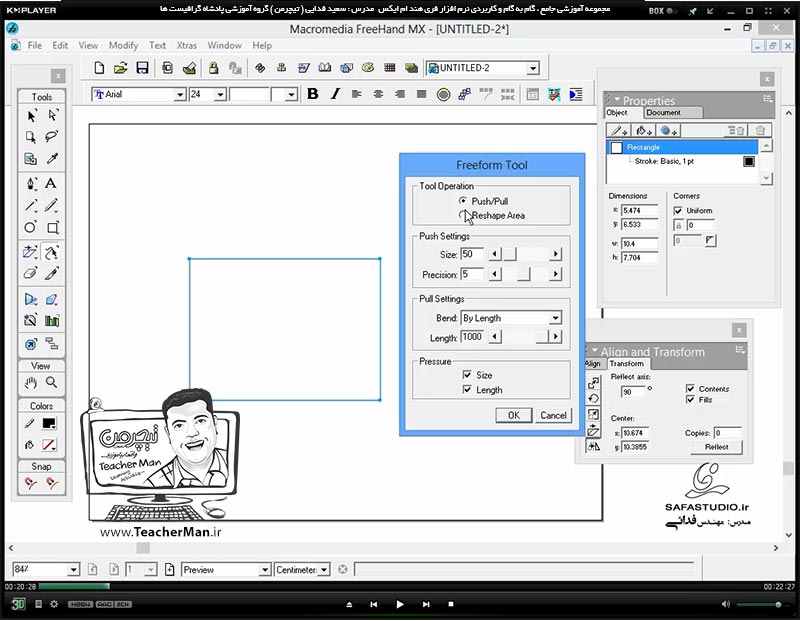Click the Reflect button
The height and width of the screenshot is (621, 800).
716,447
